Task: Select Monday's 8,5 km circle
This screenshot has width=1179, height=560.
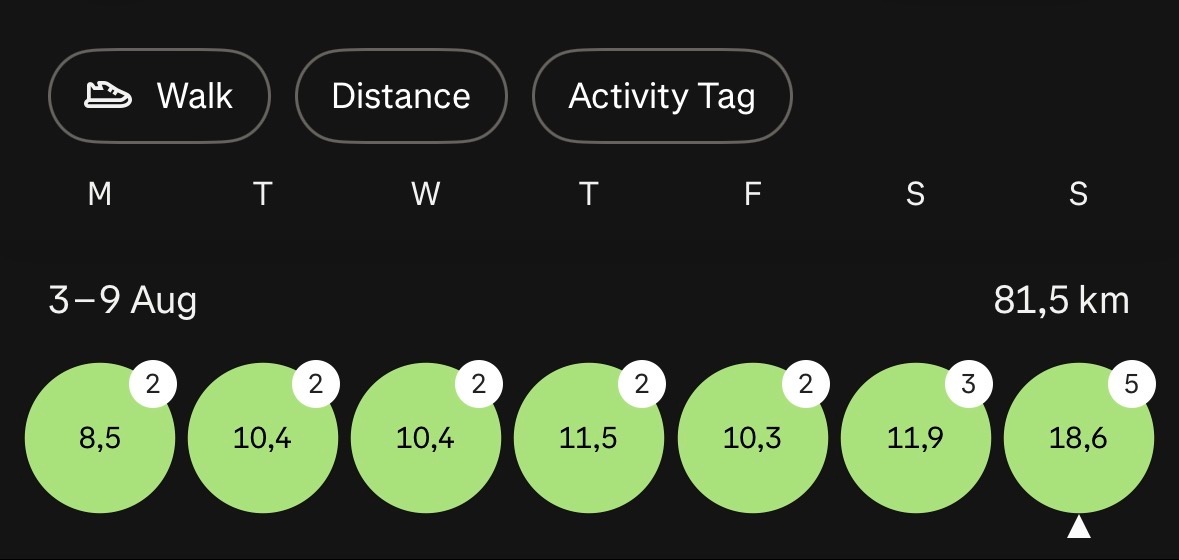Action: pos(100,438)
